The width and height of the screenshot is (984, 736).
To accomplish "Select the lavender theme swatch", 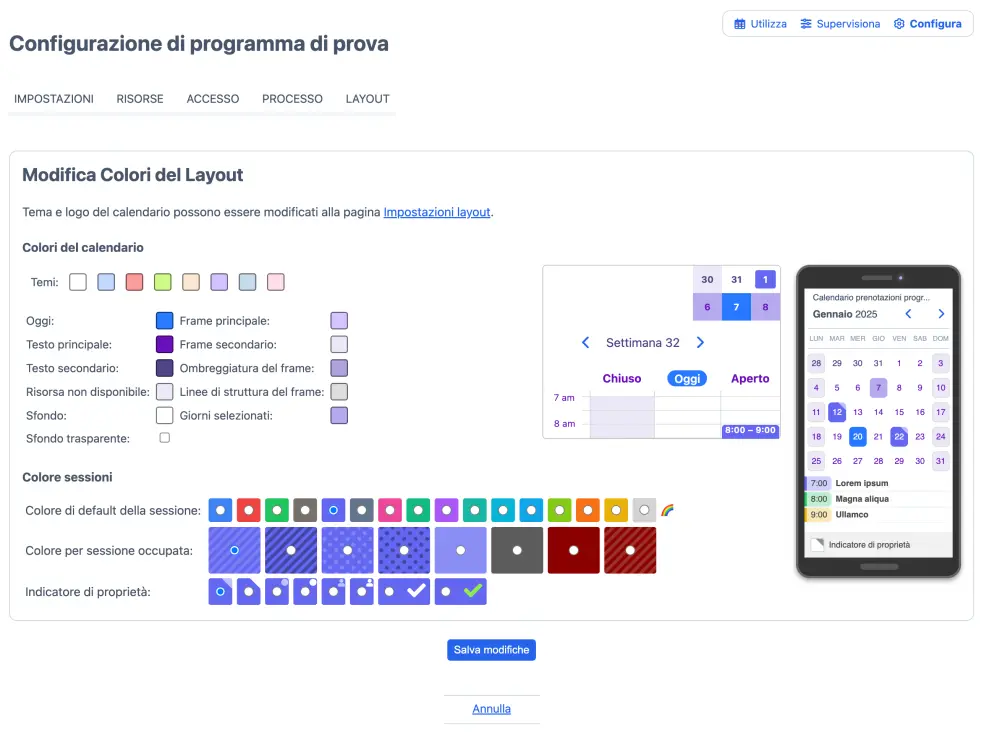I will coord(219,282).
